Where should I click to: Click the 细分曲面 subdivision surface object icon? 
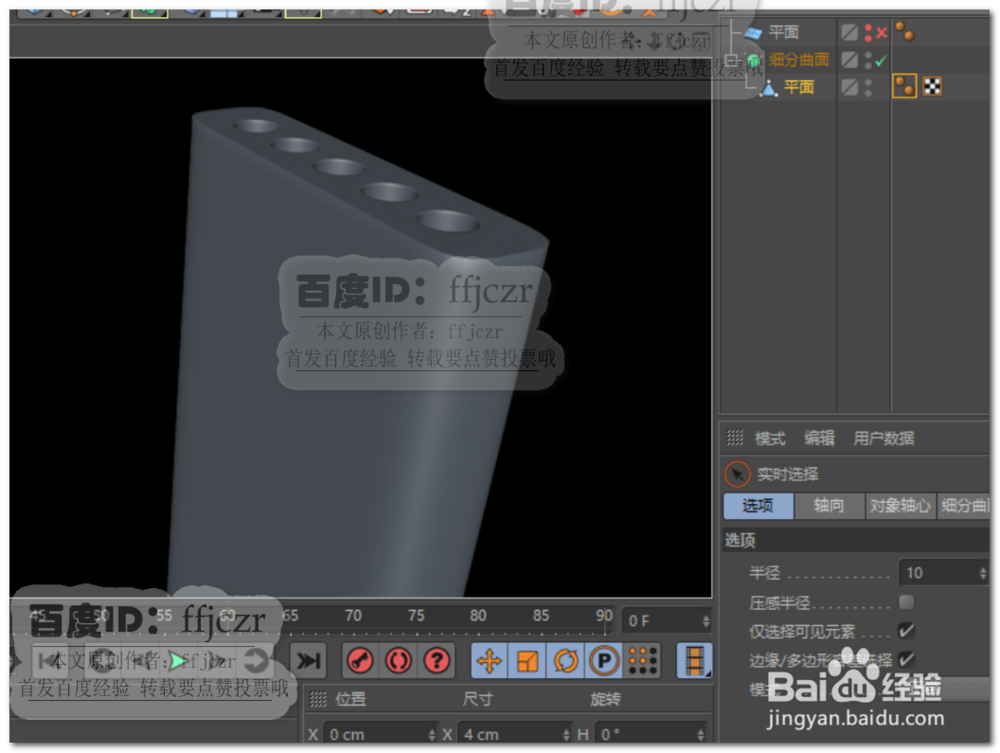click(754, 61)
